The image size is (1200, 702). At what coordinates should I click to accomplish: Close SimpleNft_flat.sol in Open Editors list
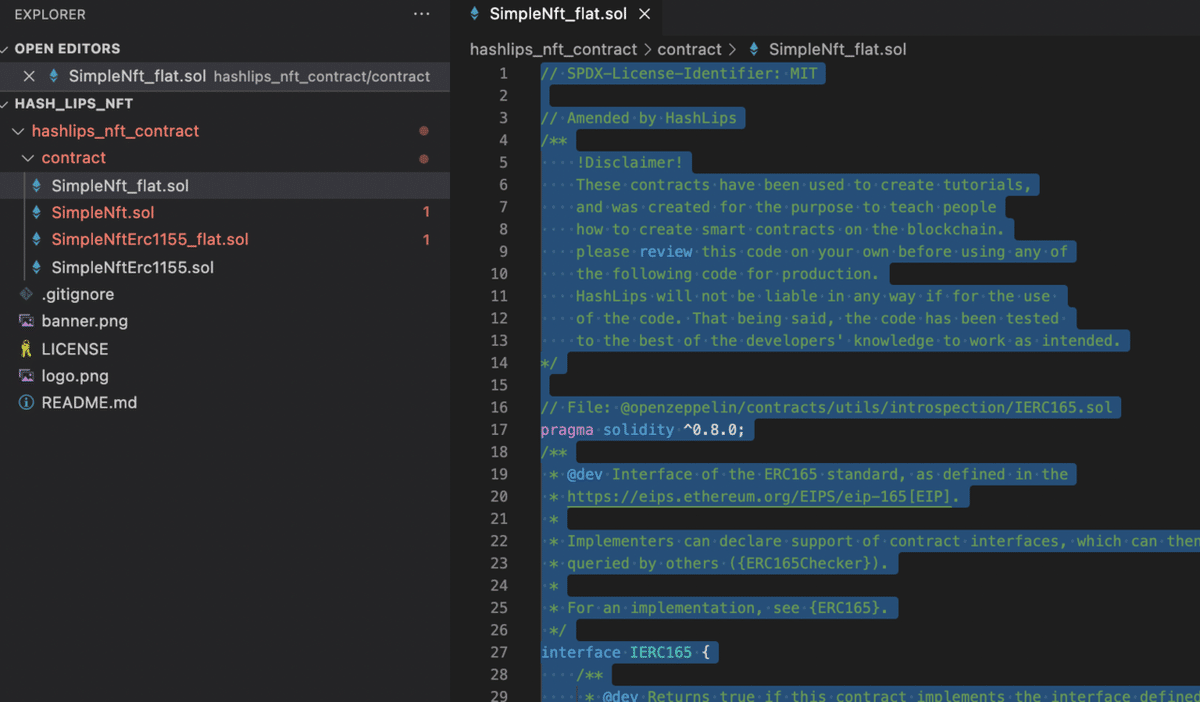[x=29, y=76]
